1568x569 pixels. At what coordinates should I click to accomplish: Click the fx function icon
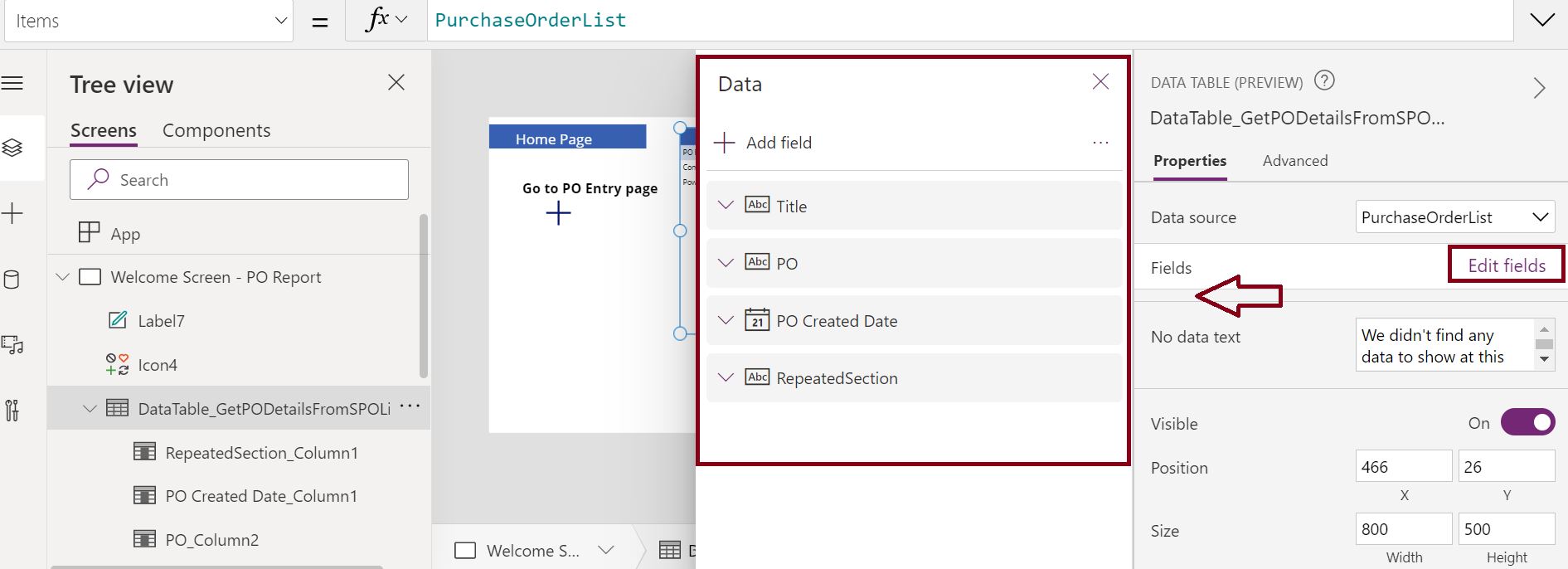coord(377,19)
